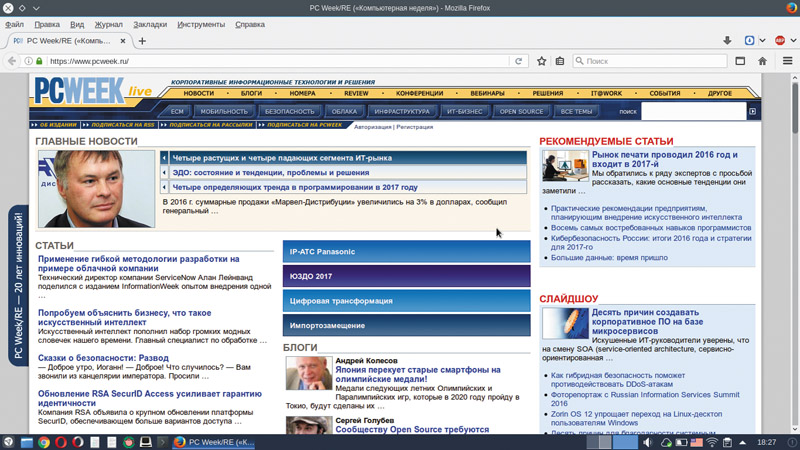Open dropdown arrow next to Adblock Plus icon
Viewport: 800px width, 450px height.
[793, 41]
